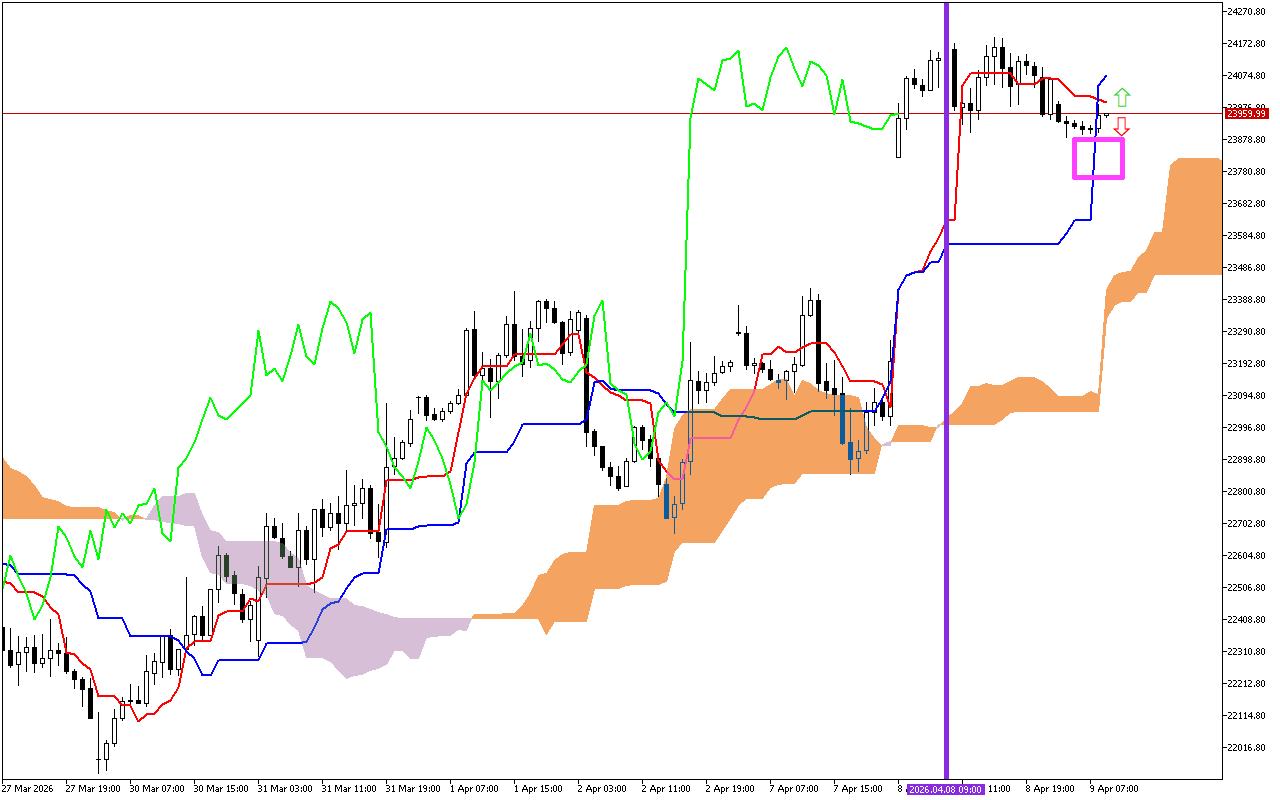Click the 9 Apr 07:00 time axis label

pyautogui.click(x=1111, y=789)
